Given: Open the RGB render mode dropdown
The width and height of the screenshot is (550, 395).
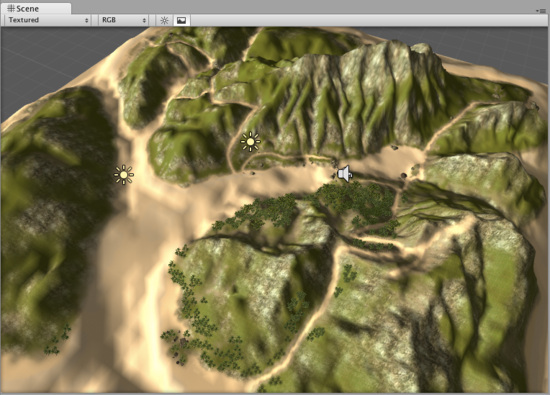Looking at the screenshot, I should point(124,20).
